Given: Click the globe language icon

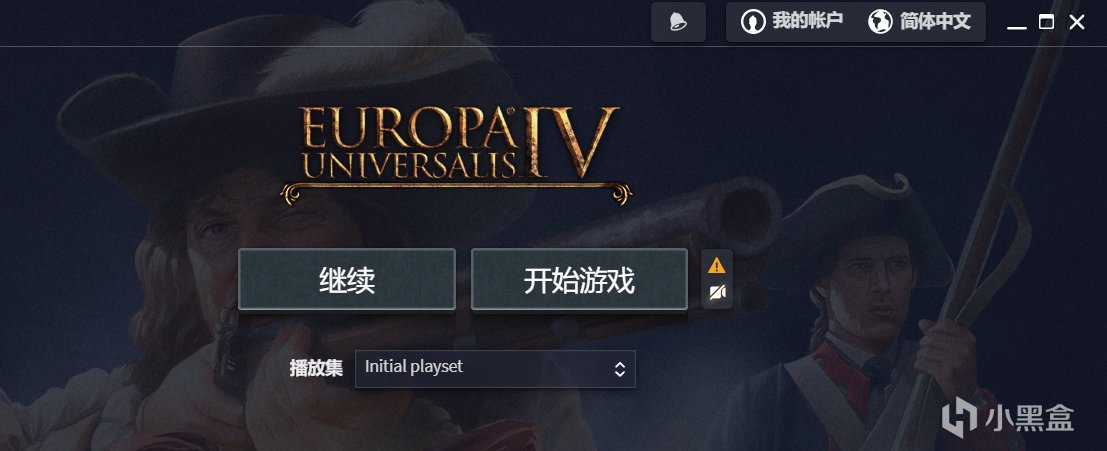Looking at the screenshot, I should coord(880,22).
